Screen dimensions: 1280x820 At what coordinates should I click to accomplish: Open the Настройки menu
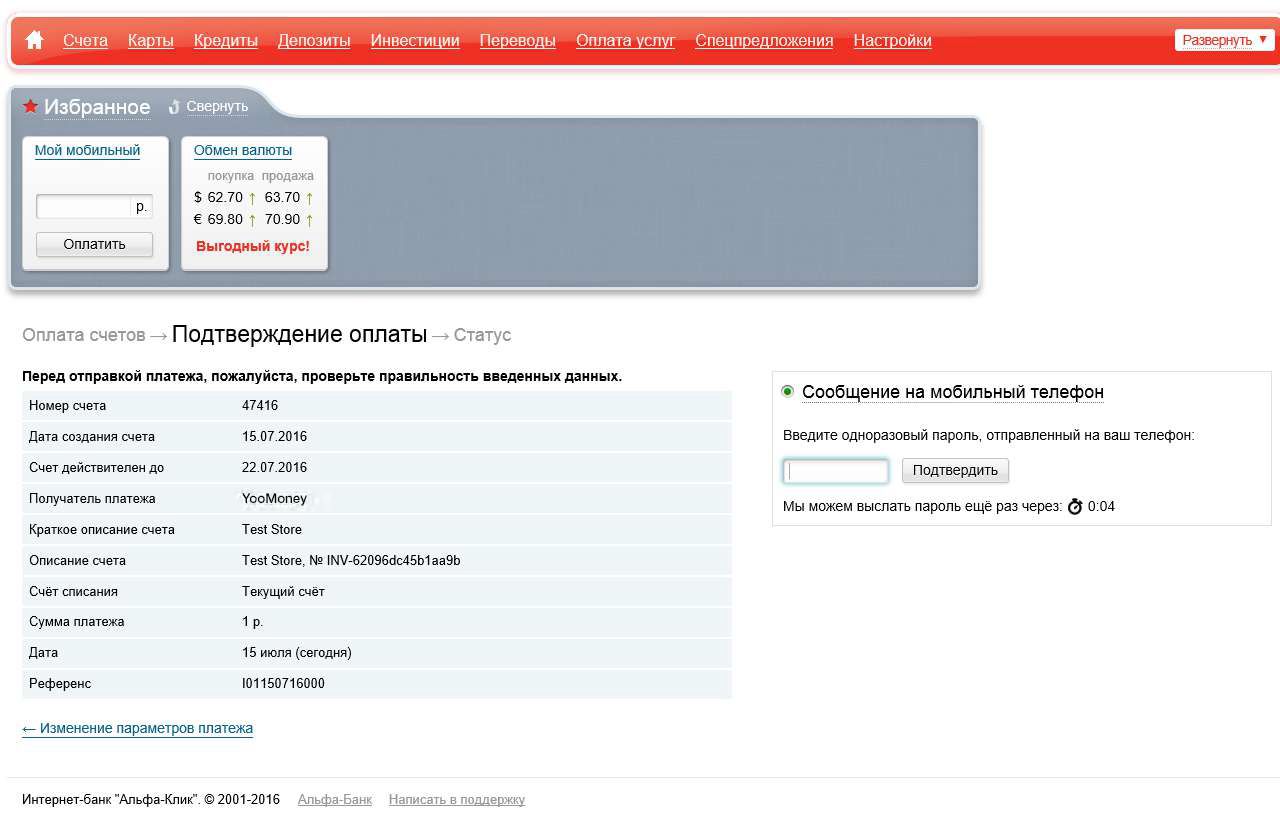893,40
